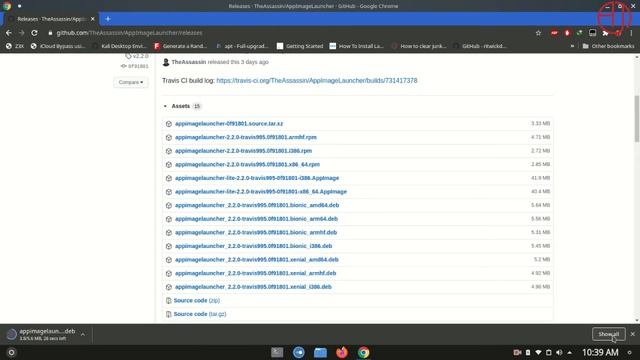Open the Getting Started bookmark
Image resolution: width=640 pixels, height=360 pixels.
click(x=300, y=46)
